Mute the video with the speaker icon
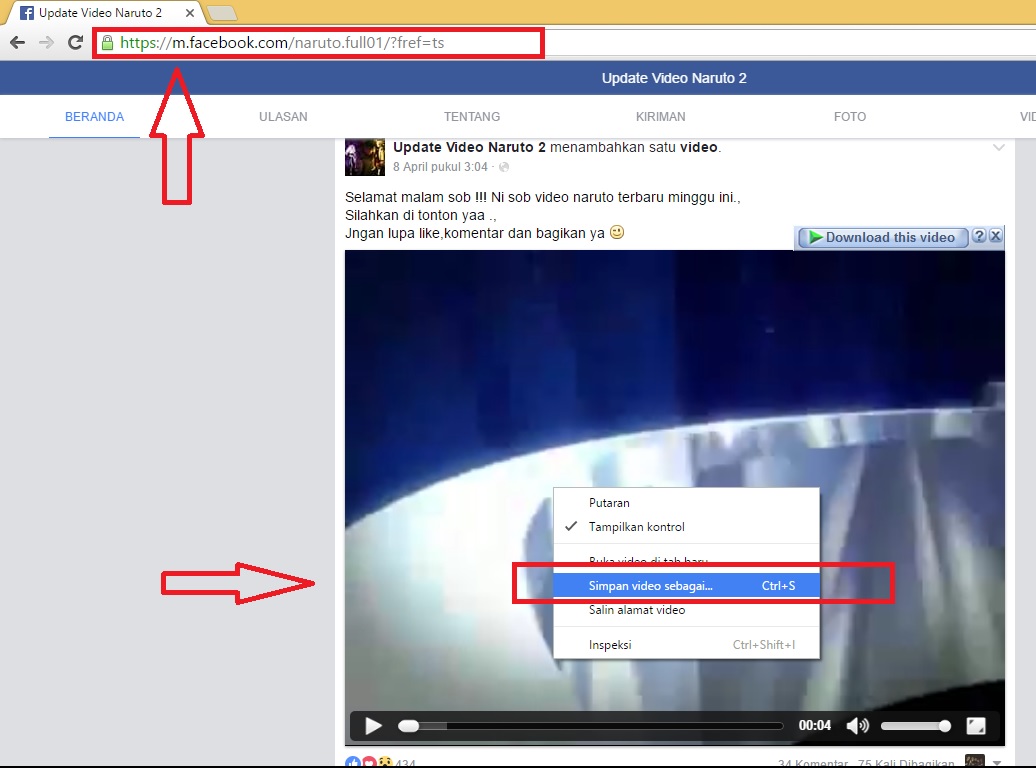Screen dimensions: 1036x768 coord(857,725)
